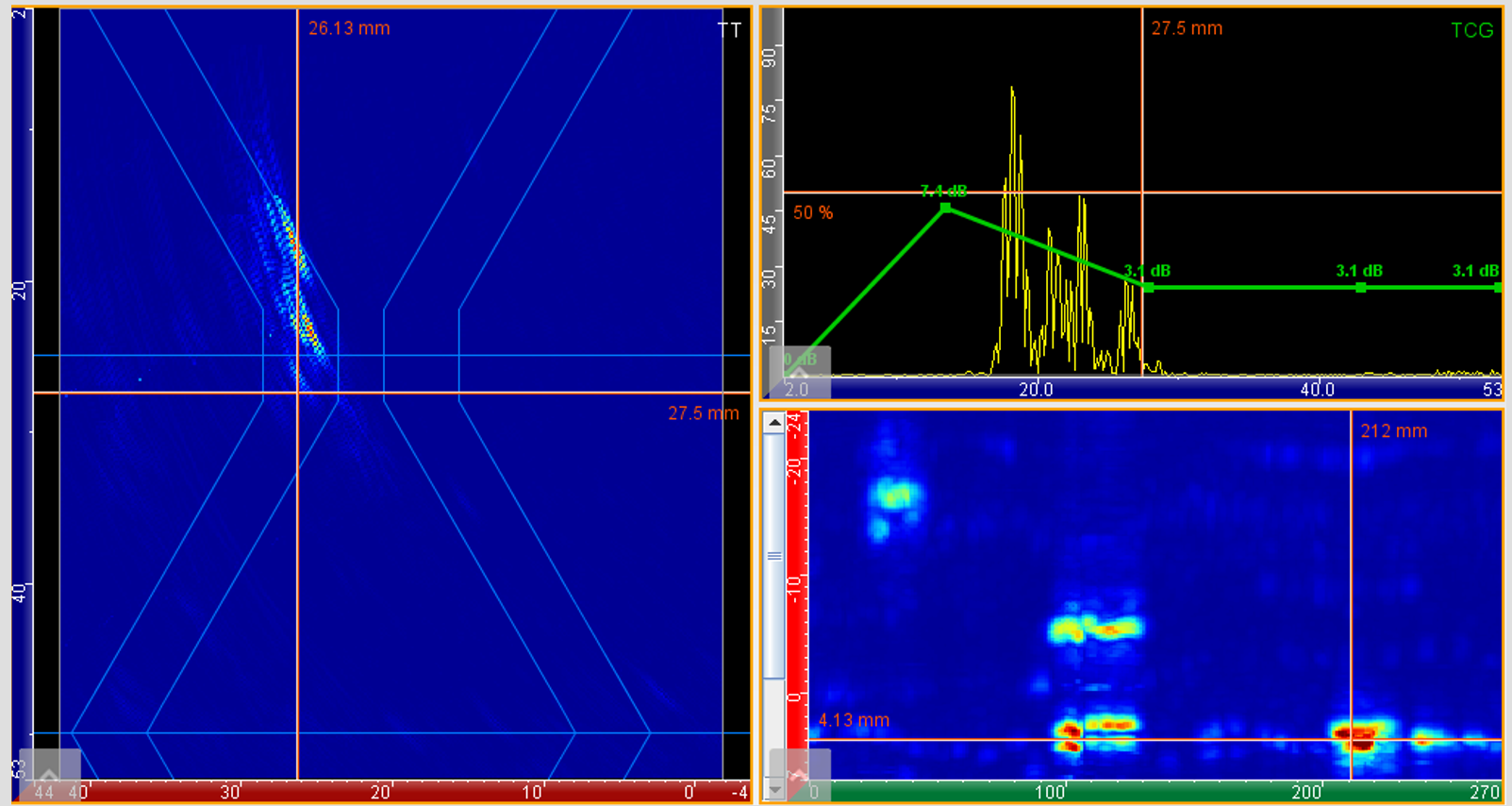The height and width of the screenshot is (806, 1512).
Task: Click the 4.13 mm index cursor label
Action: point(854,720)
